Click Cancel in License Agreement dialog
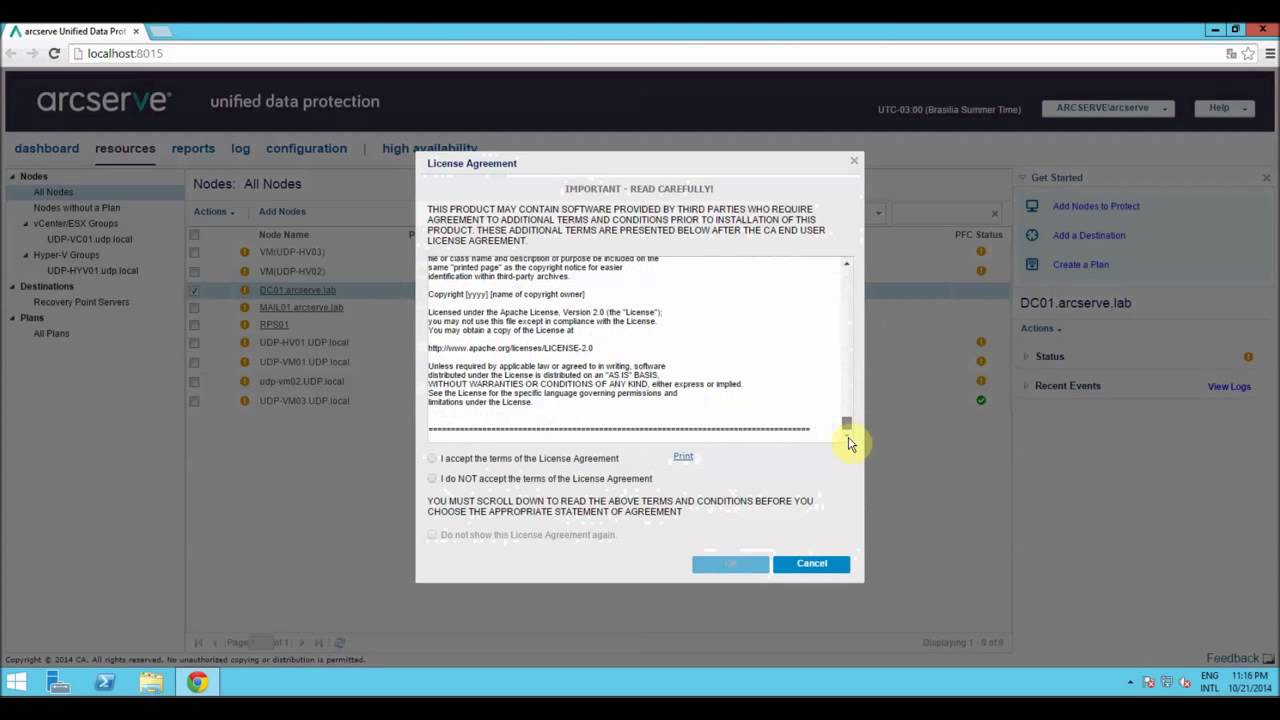Screen dimensions: 1280x720 pos(811,563)
